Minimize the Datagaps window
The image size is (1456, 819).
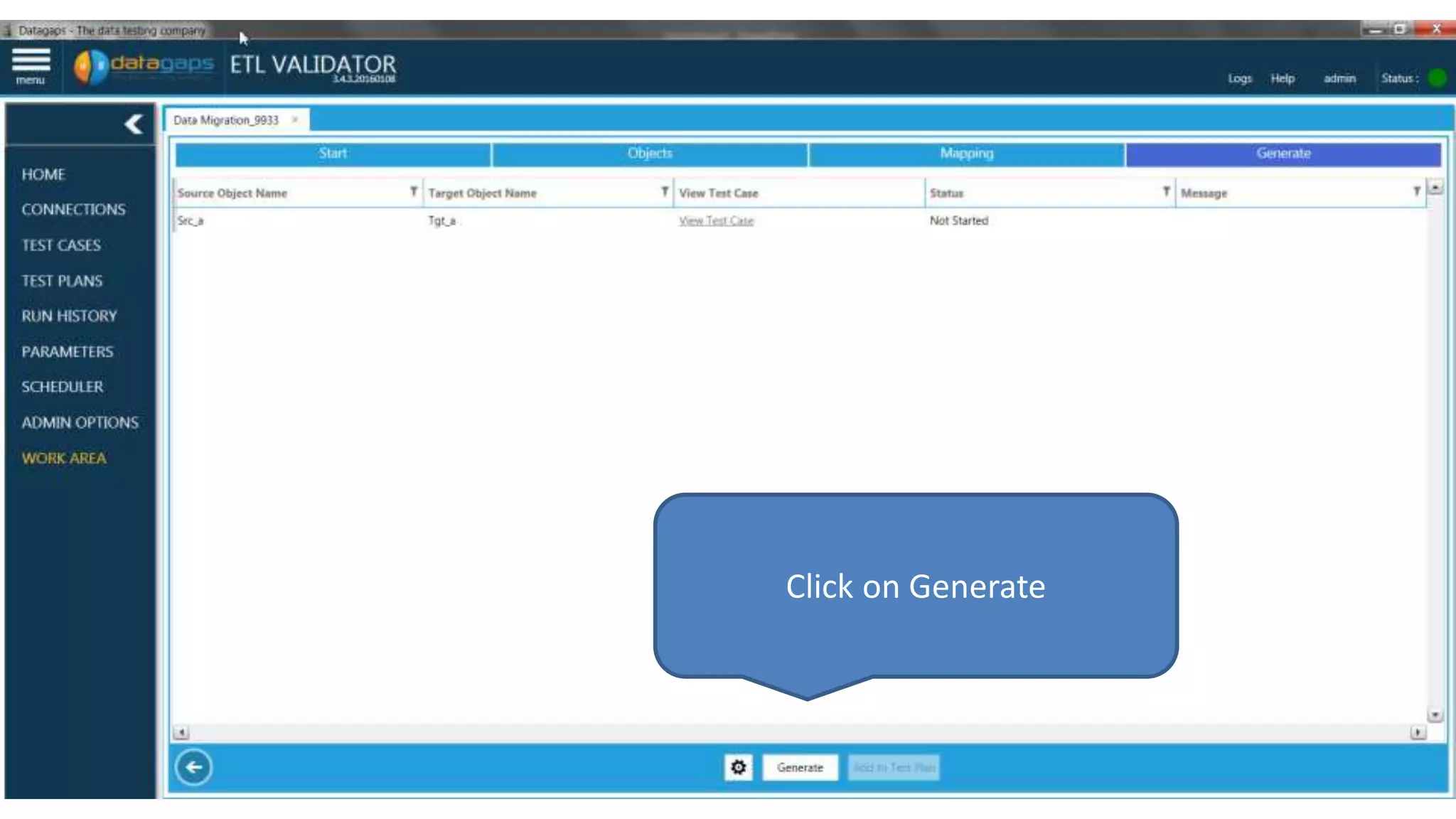point(1375,30)
